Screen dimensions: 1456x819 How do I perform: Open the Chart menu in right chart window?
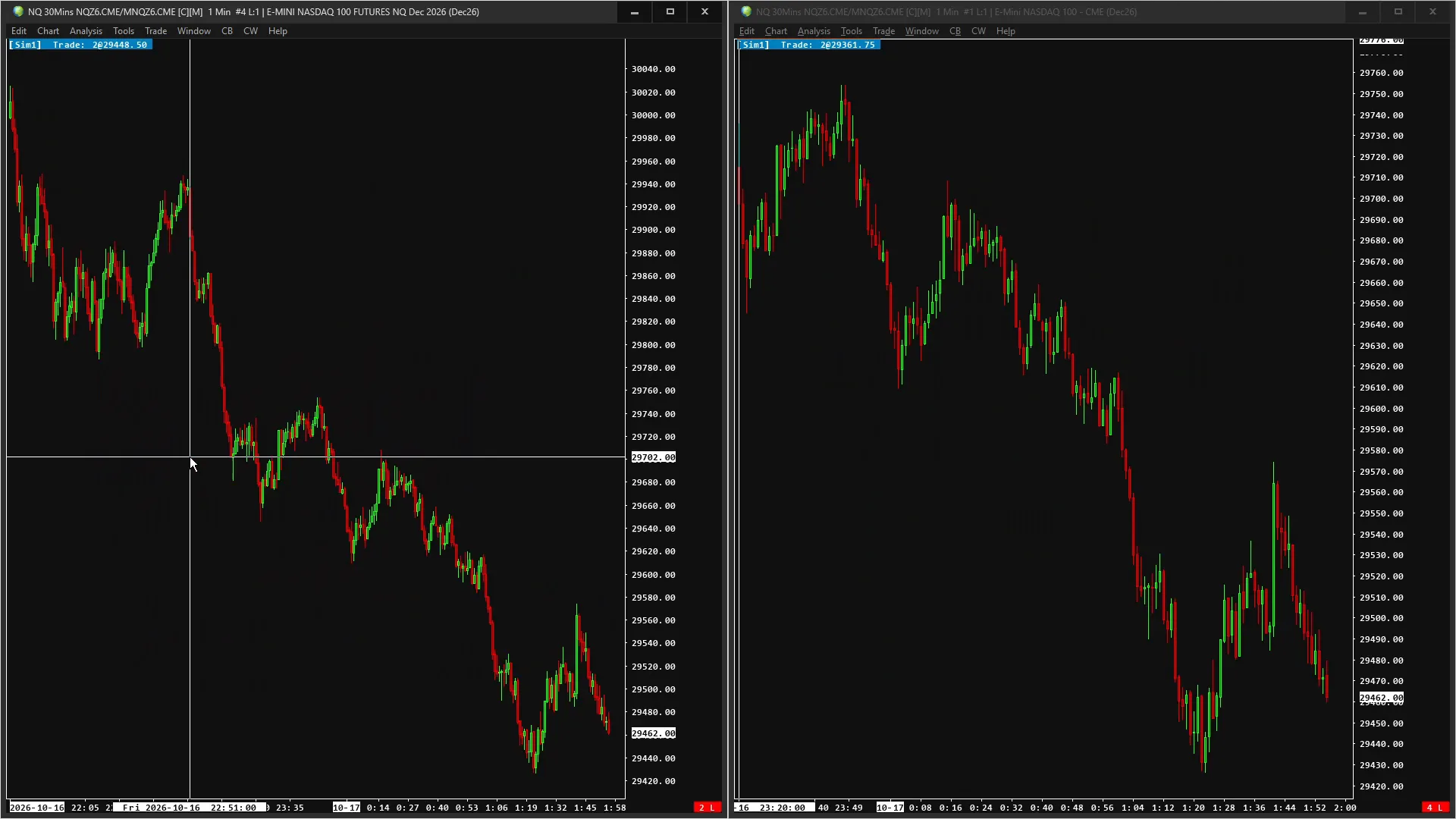pyautogui.click(x=776, y=31)
